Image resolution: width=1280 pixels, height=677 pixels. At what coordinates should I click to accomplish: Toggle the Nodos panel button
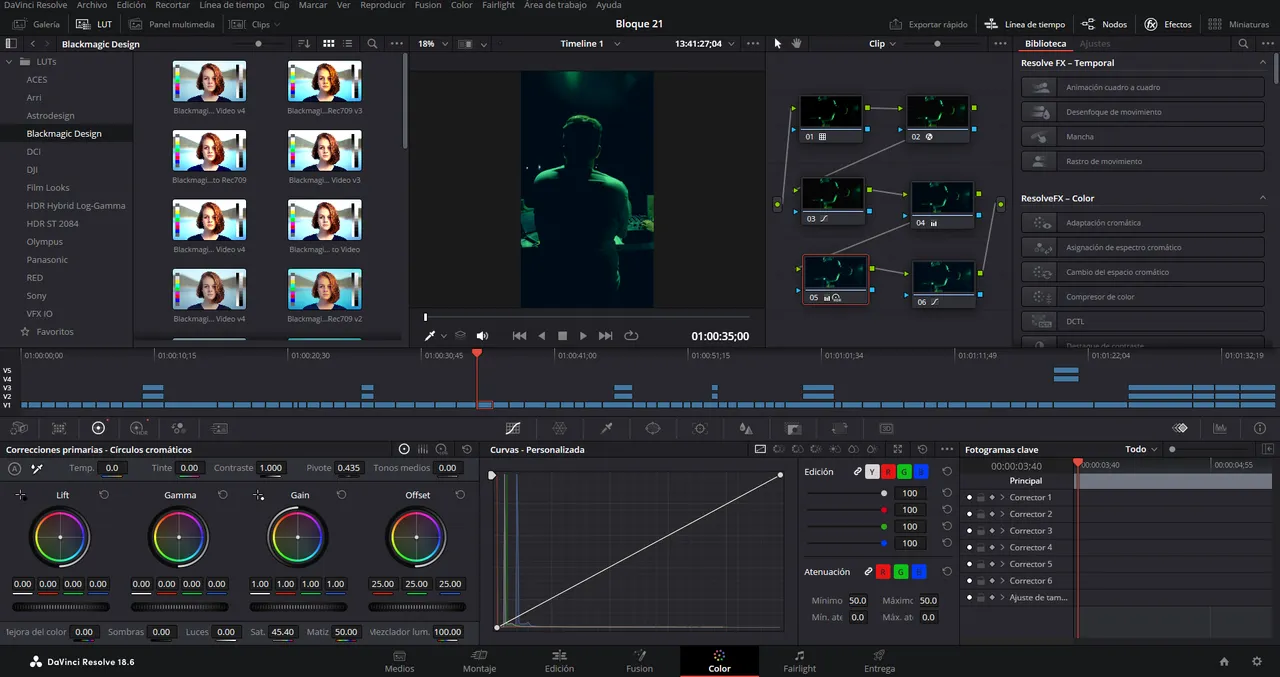click(x=1104, y=24)
